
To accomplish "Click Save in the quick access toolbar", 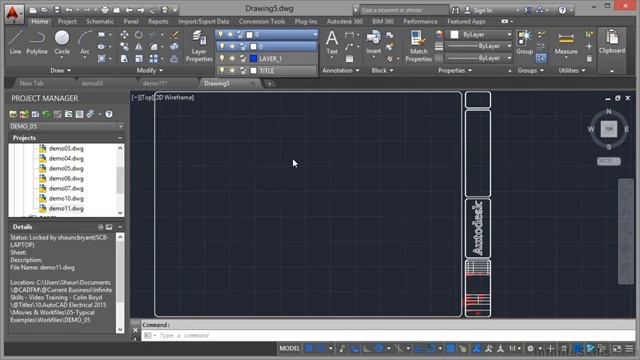I will click(56, 10).
